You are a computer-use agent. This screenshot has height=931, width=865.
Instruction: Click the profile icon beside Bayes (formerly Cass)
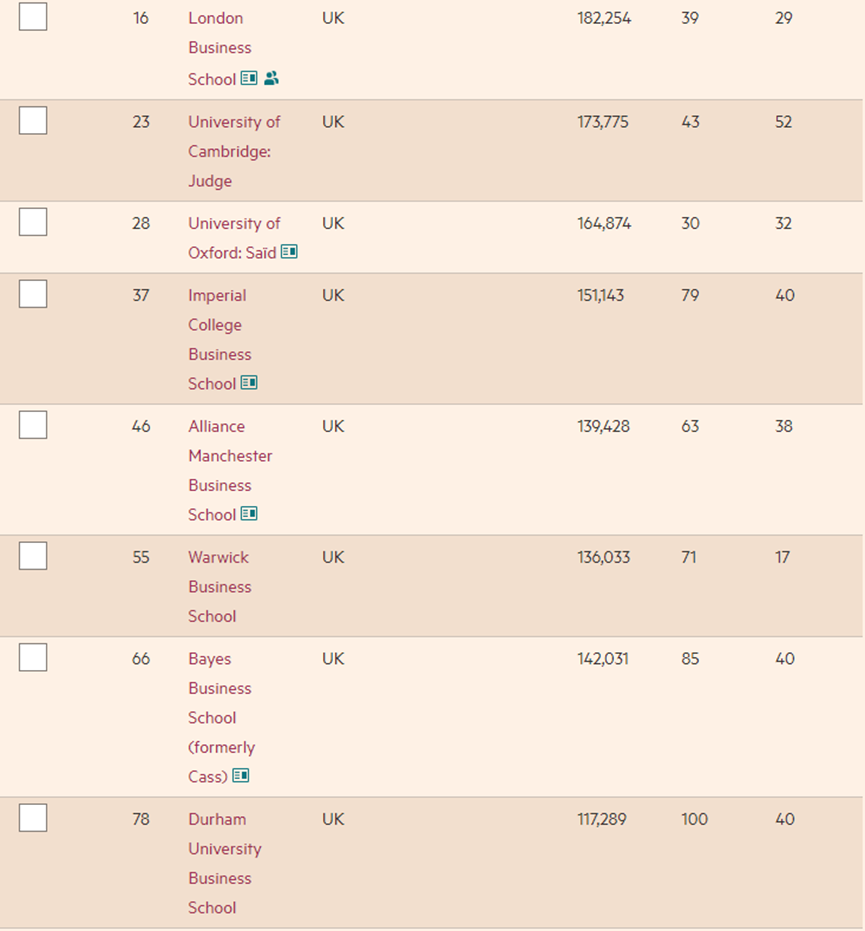(240, 775)
